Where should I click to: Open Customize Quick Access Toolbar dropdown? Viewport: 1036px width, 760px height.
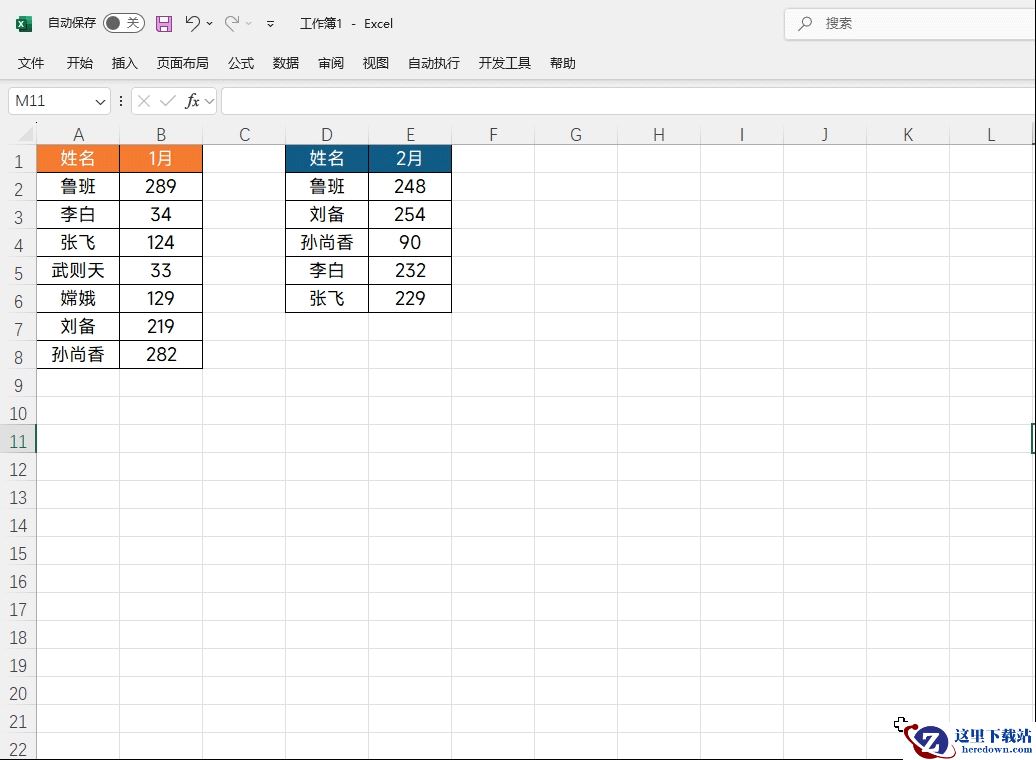(x=270, y=24)
